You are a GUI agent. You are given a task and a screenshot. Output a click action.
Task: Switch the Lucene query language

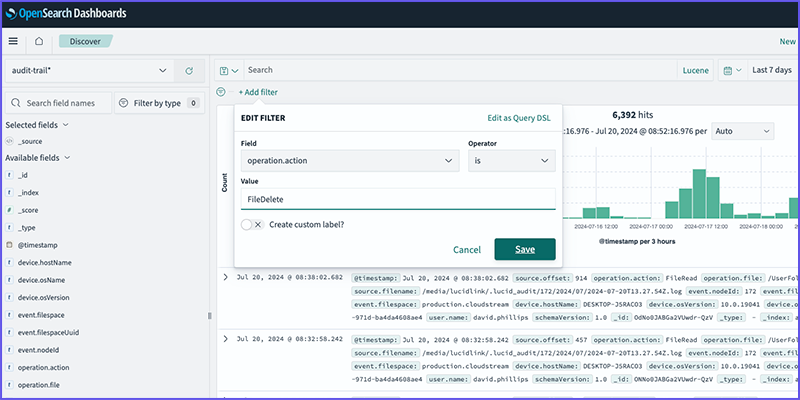pos(696,70)
